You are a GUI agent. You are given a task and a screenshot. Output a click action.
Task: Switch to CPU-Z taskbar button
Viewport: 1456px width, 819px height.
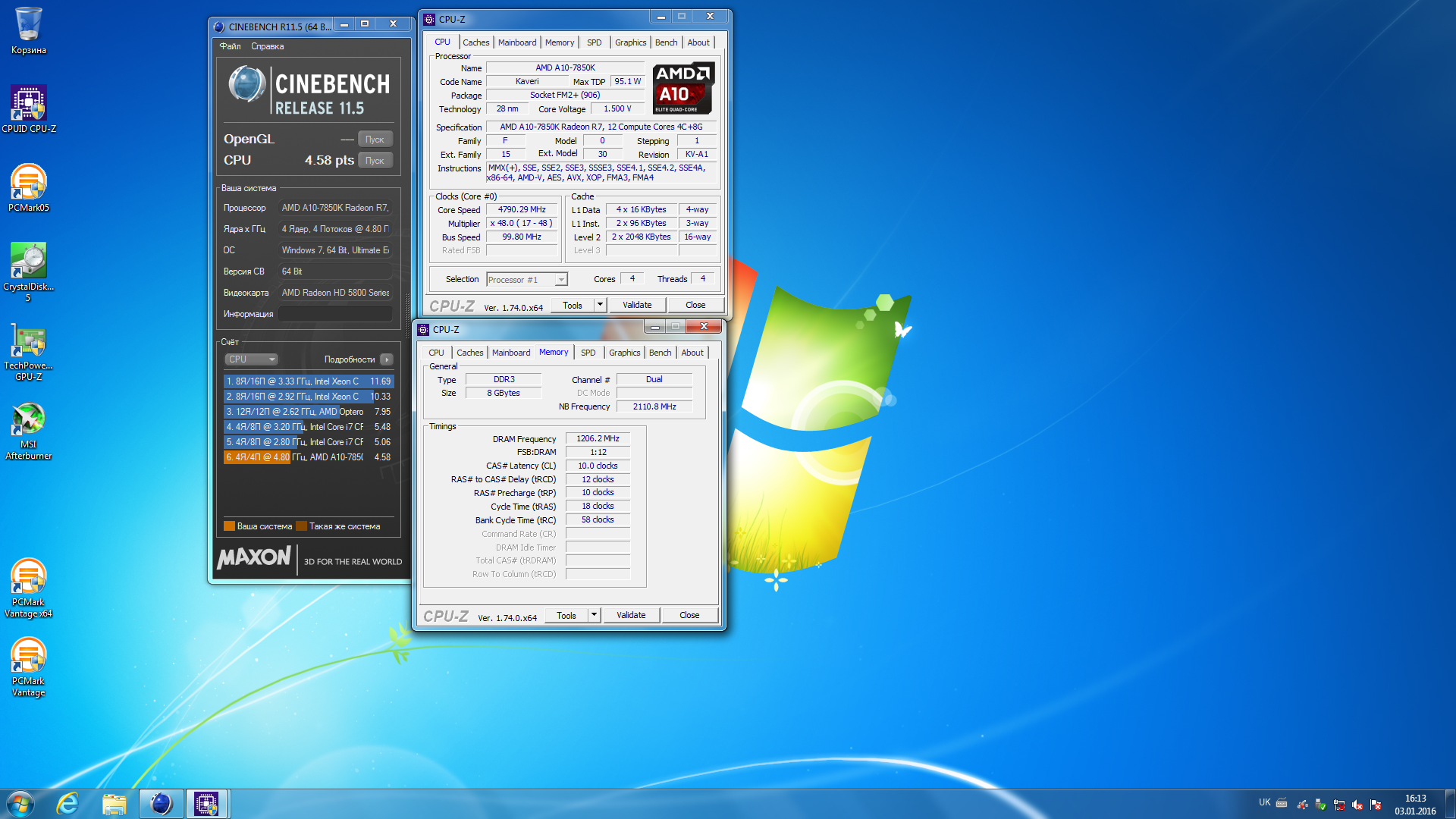(x=206, y=804)
